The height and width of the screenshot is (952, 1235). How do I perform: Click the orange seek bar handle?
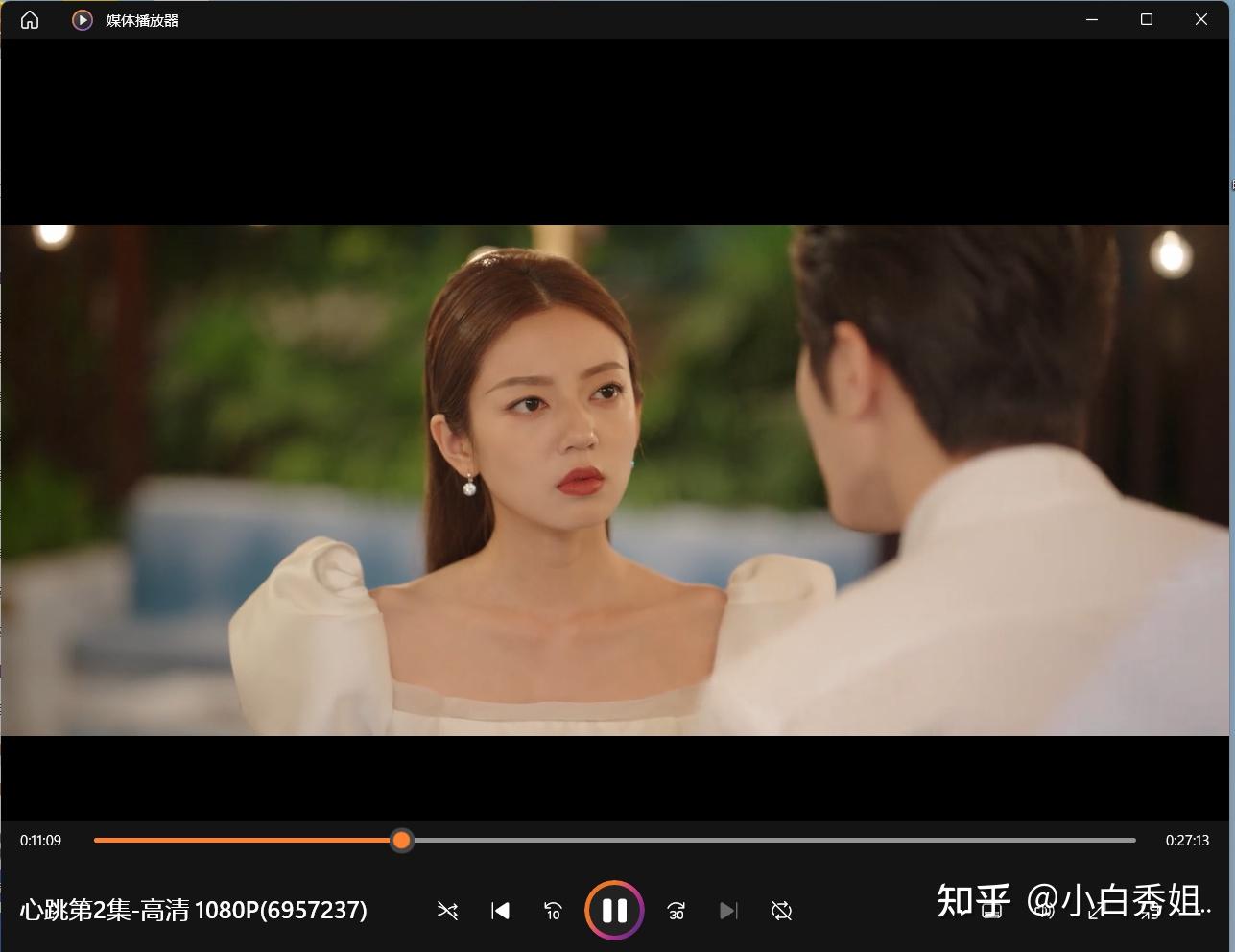click(401, 841)
